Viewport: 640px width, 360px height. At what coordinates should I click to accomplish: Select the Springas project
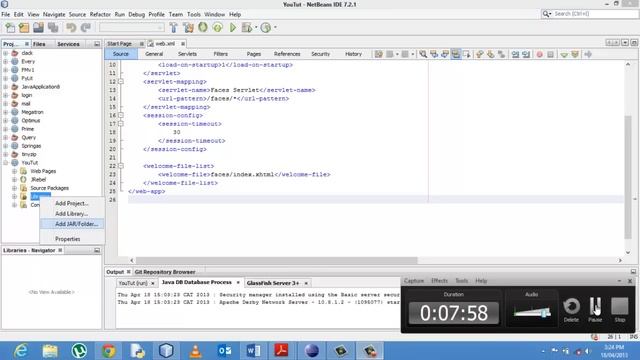pyautogui.click(x=31, y=146)
